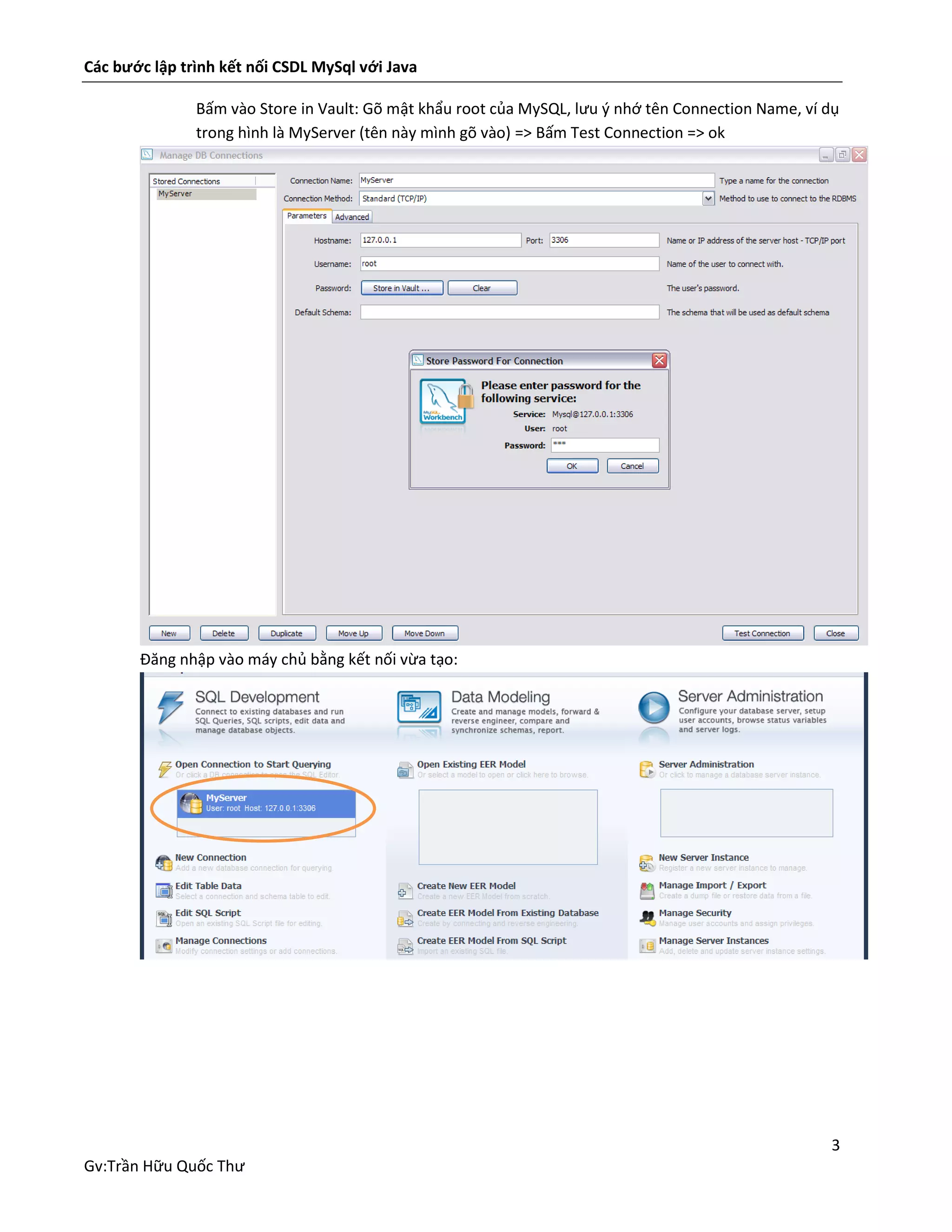Click the Manage Connections link
Viewport: 952px width, 1232px height.
point(221,941)
